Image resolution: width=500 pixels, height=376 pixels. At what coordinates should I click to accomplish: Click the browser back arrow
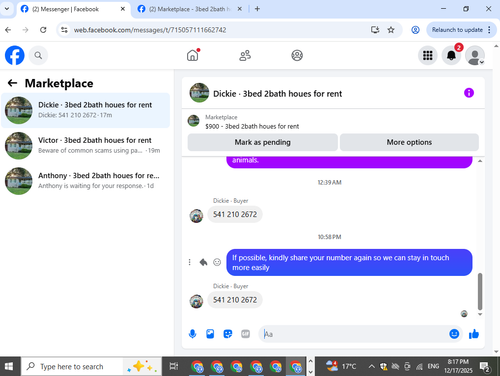coord(8,30)
